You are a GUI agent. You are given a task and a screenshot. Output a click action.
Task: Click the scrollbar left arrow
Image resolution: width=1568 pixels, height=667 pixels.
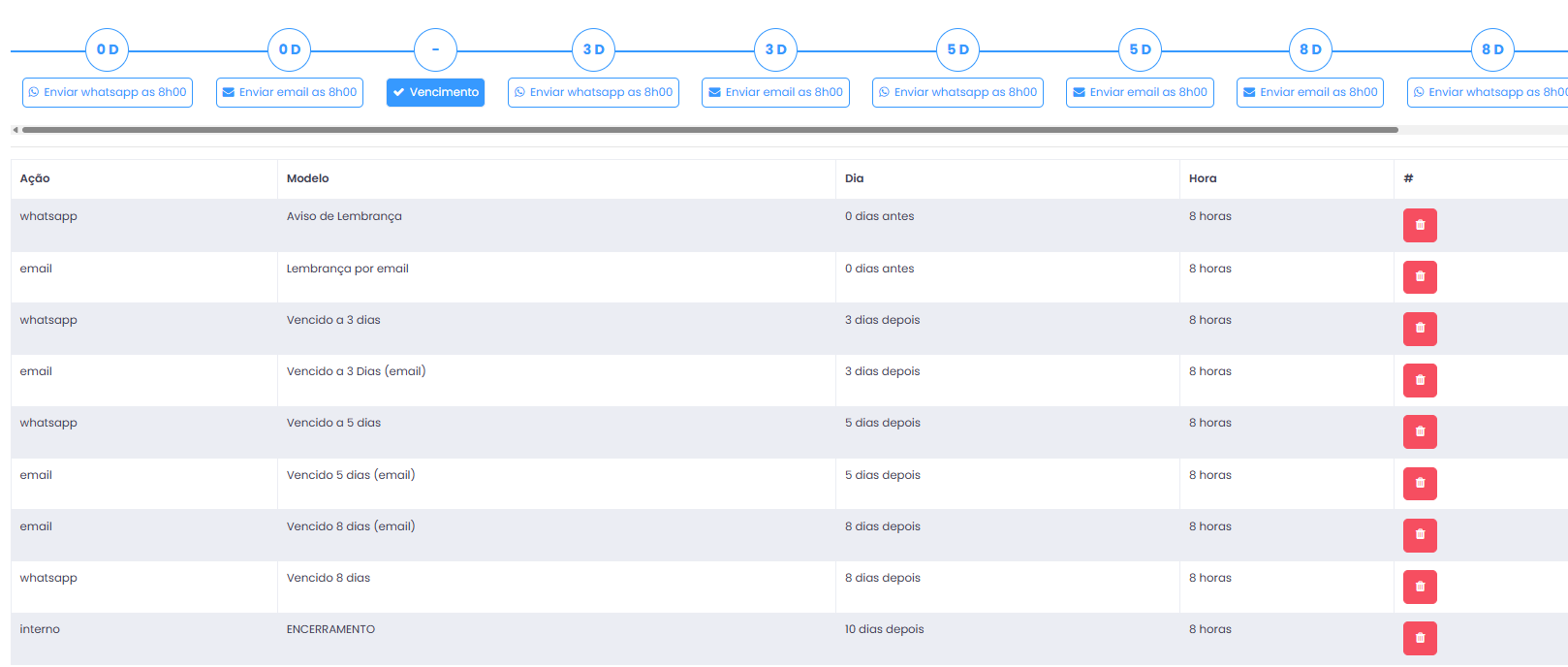(x=15, y=129)
